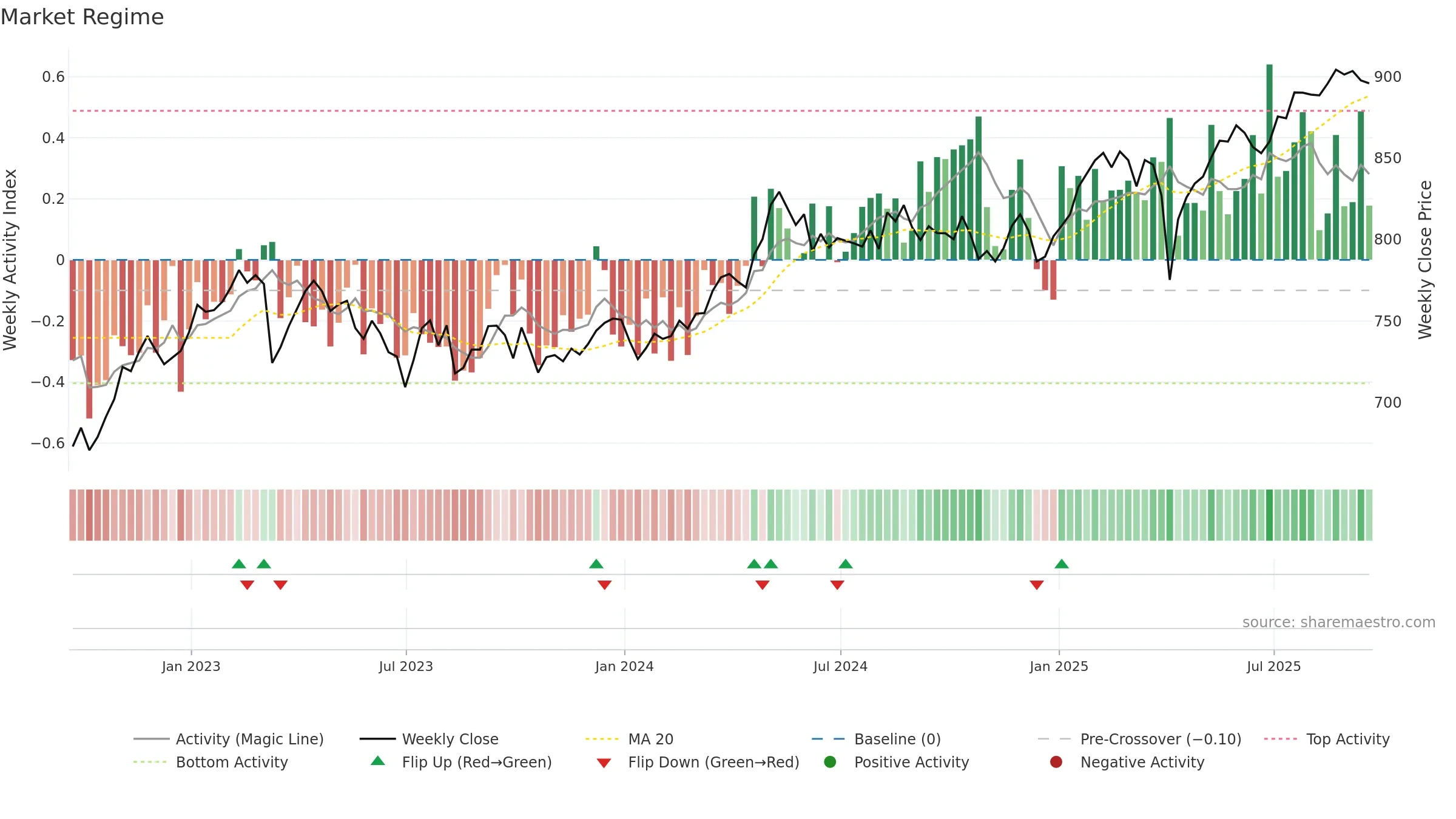Image resolution: width=1456 pixels, height=819 pixels.
Task: Click the 850 price tick label
Action: coord(1388,158)
